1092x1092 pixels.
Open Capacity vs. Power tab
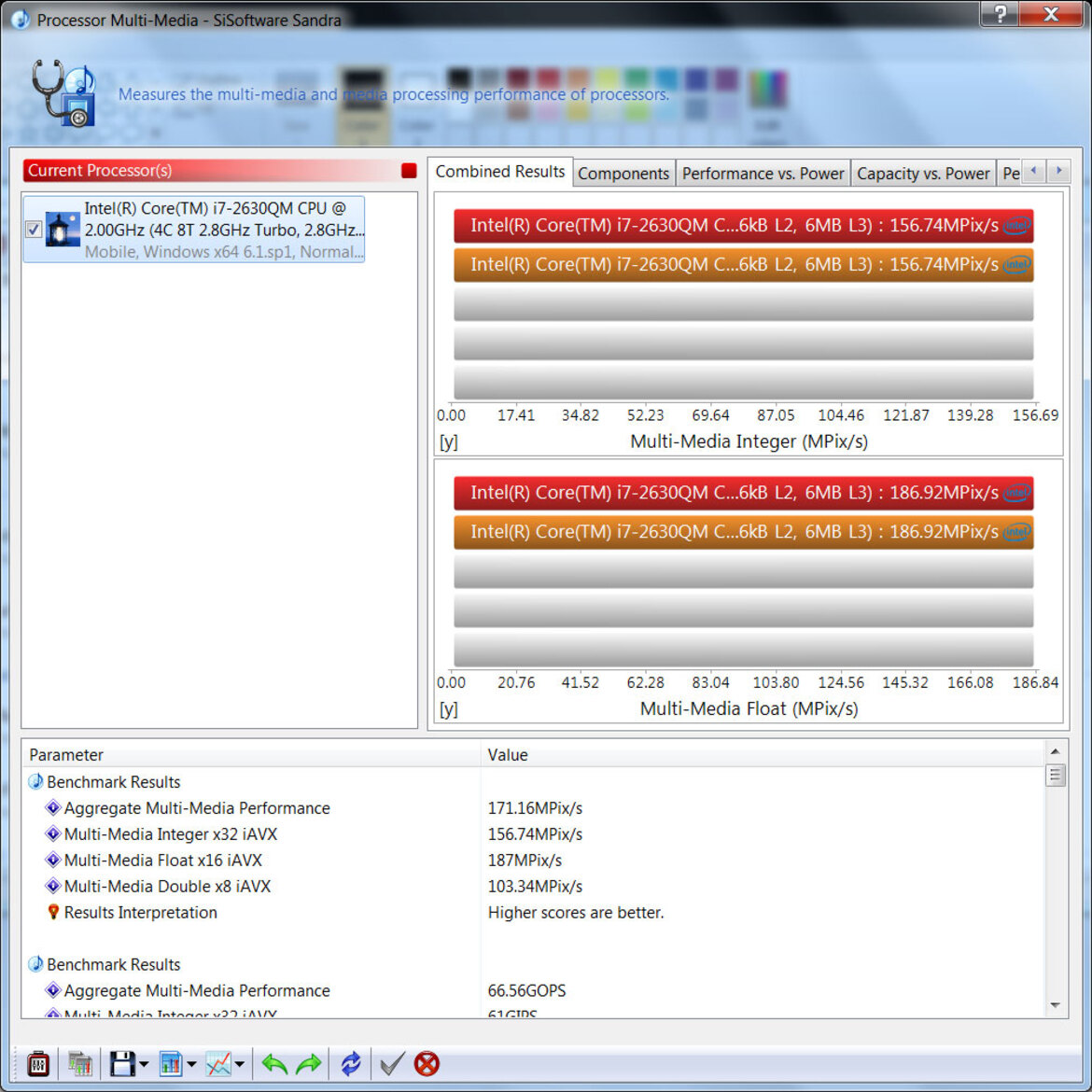(923, 174)
